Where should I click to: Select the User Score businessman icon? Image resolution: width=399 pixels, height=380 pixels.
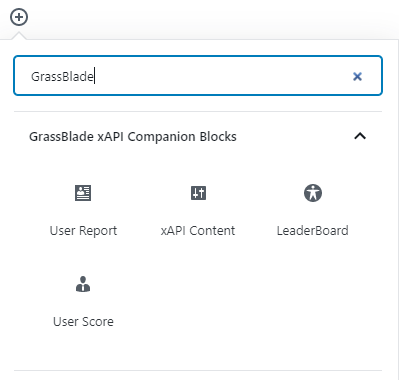83,284
